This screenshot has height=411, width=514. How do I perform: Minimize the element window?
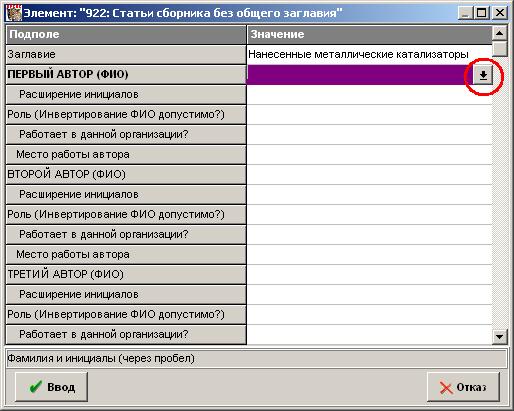point(466,13)
